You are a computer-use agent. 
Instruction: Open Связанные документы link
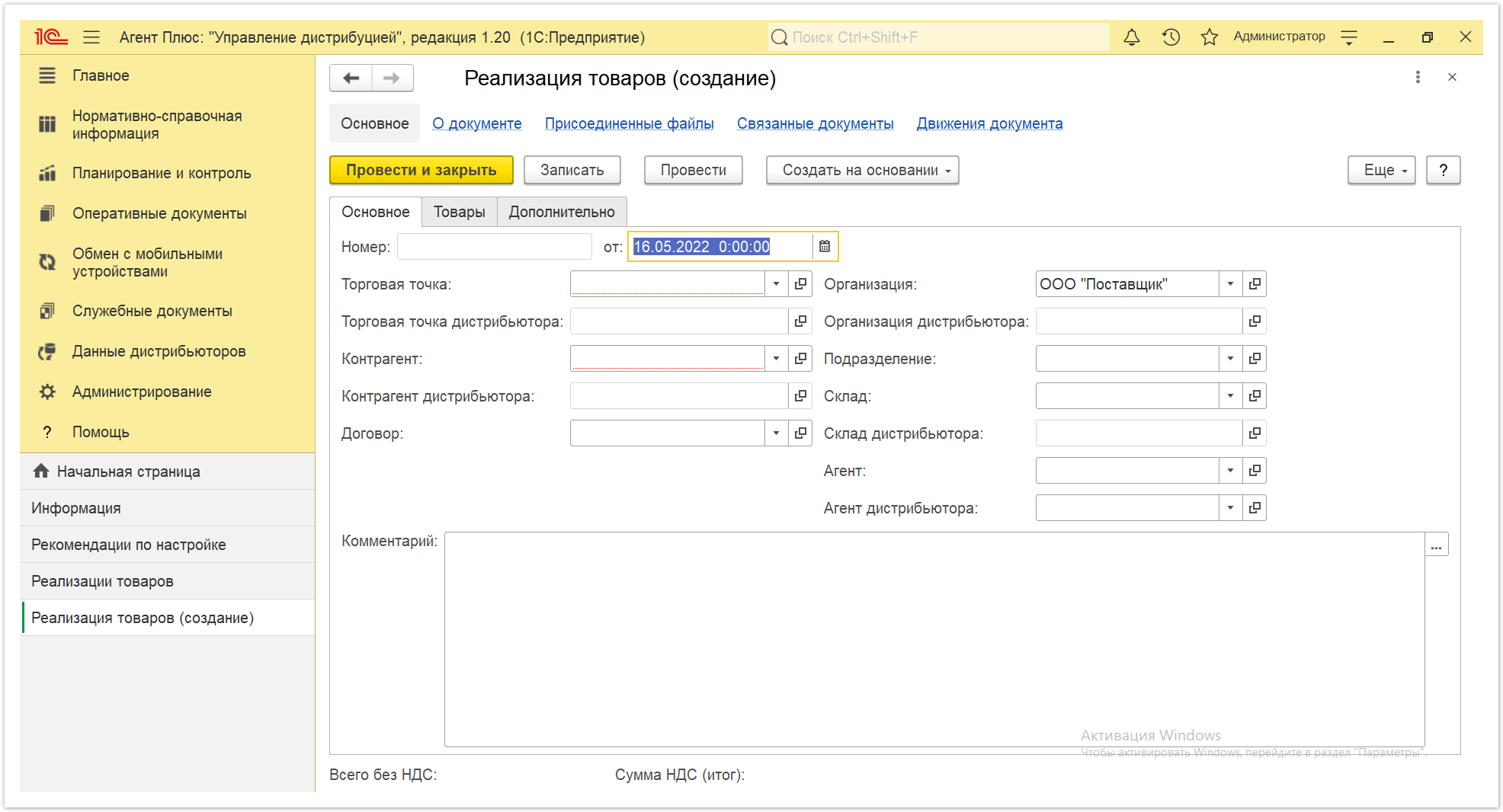click(x=816, y=123)
